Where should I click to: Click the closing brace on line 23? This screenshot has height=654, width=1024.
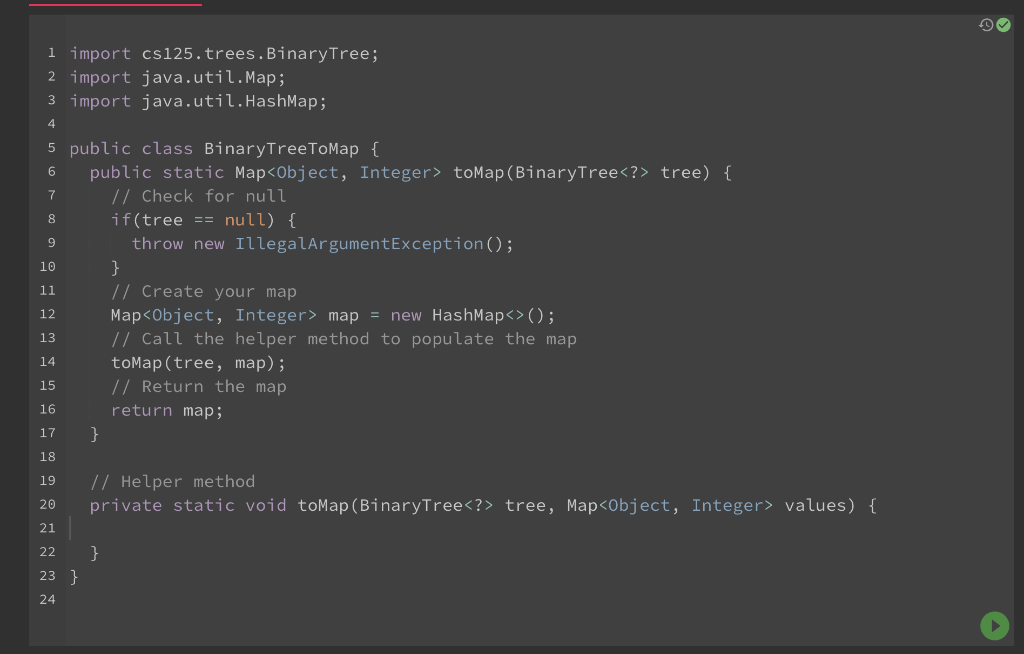[x=75, y=576]
